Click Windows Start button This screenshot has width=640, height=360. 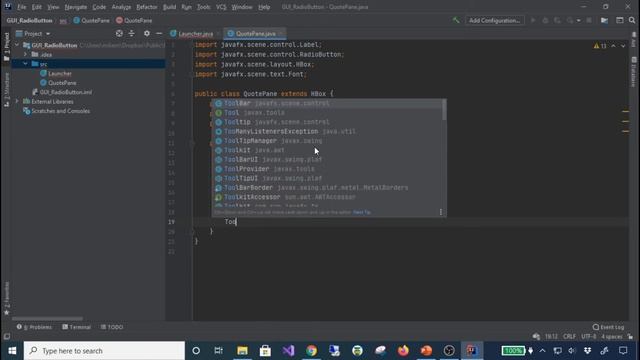pyautogui.click(x=12, y=351)
